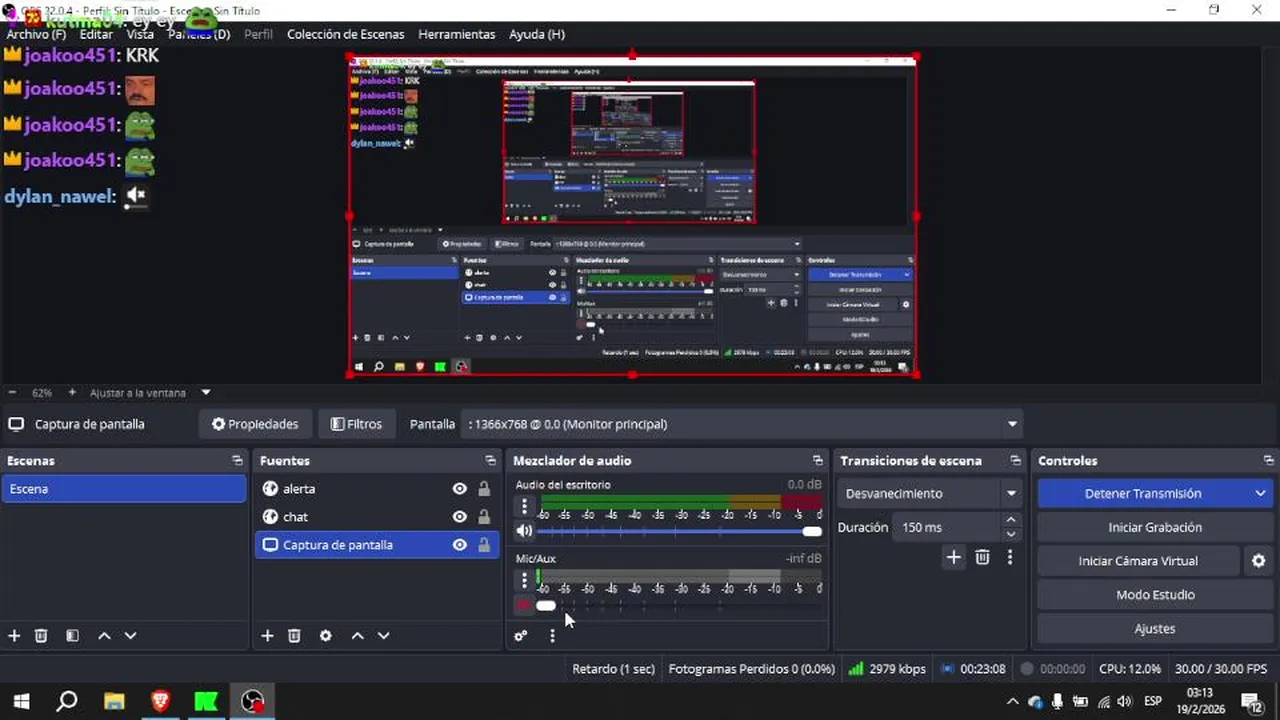Enable Modo Estudio

click(1155, 595)
